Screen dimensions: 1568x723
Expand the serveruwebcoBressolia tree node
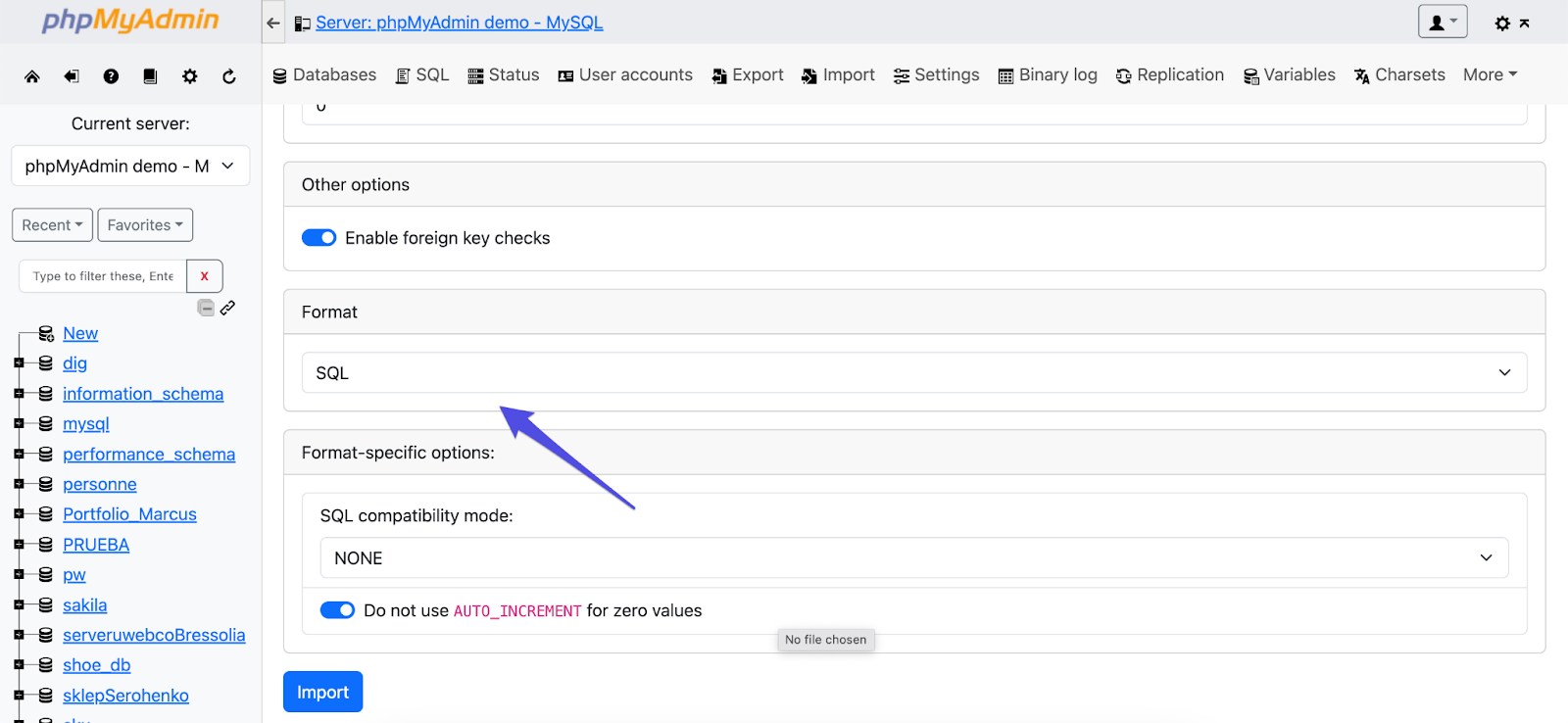pyautogui.click(x=19, y=635)
